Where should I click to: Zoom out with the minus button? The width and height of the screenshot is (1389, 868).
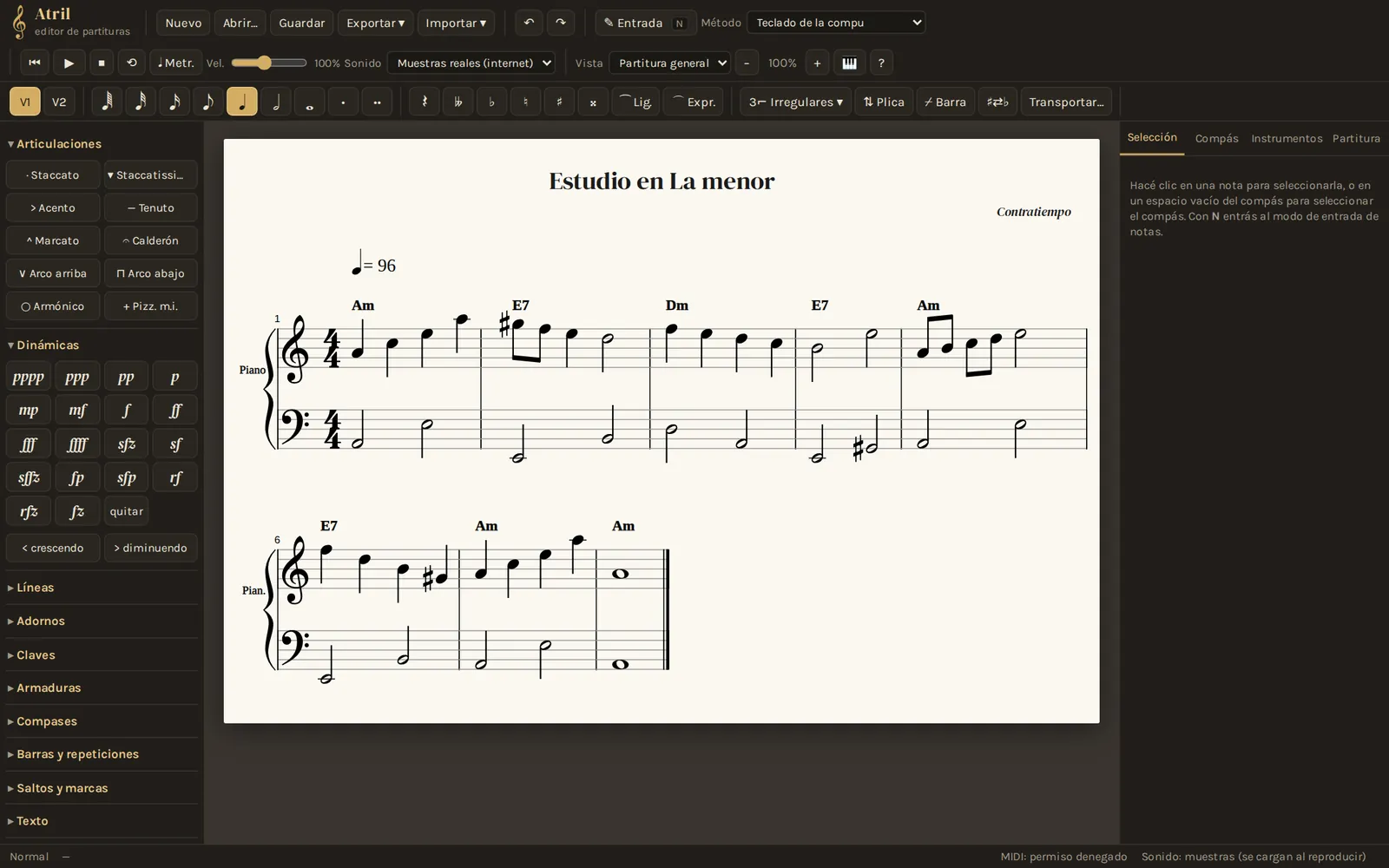(x=746, y=62)
